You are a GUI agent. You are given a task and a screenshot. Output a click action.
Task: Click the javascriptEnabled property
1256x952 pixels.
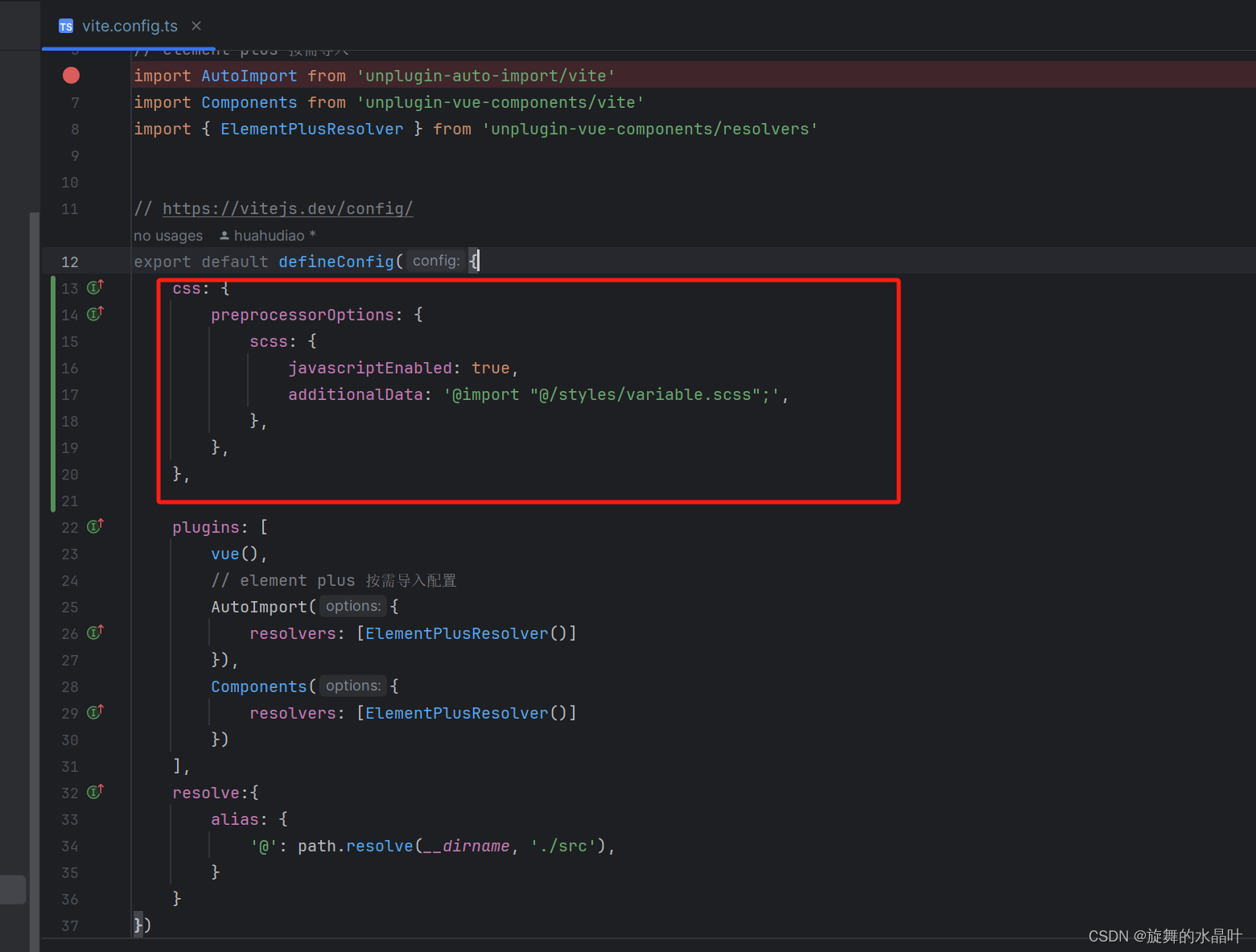370,368
